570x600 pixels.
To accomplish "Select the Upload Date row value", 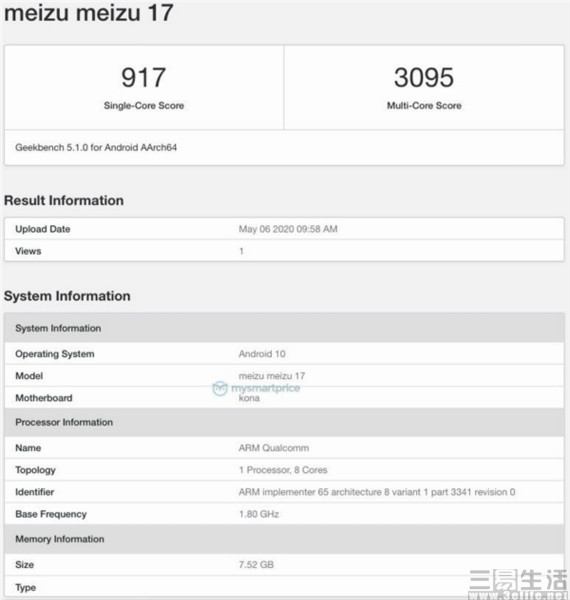I will (x=288, y=229).
